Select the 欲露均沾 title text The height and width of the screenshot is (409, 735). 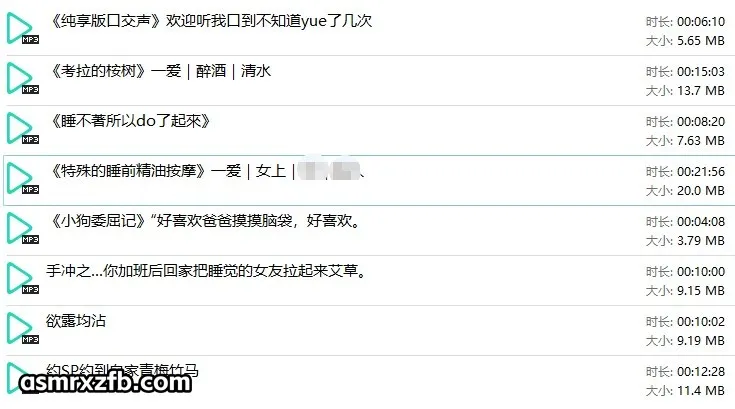click(x=76, y=321)
